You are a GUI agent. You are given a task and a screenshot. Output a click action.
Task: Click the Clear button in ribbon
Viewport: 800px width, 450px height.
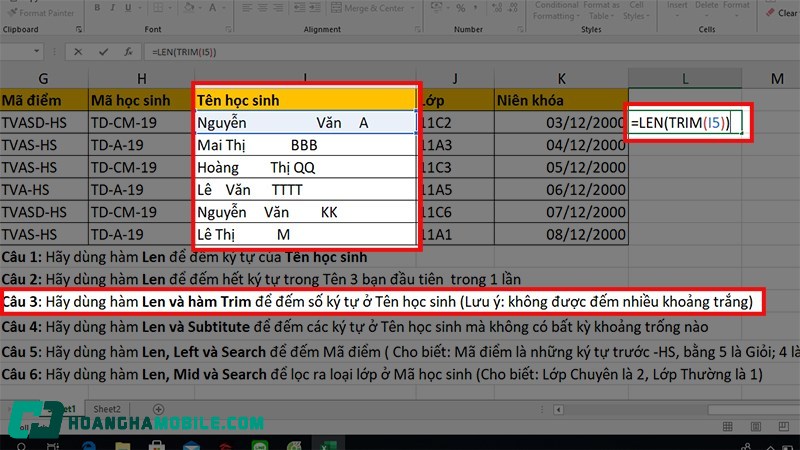777,11
